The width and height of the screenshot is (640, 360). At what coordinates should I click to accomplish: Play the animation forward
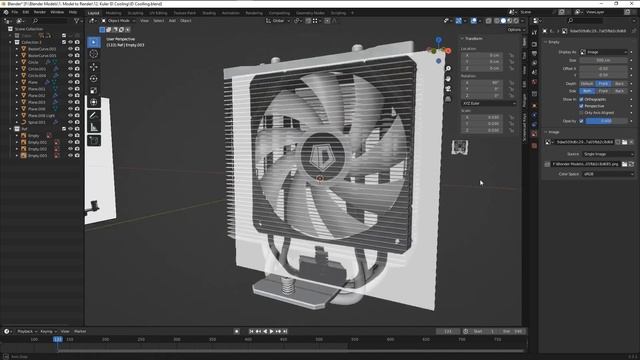click(271, 331)
